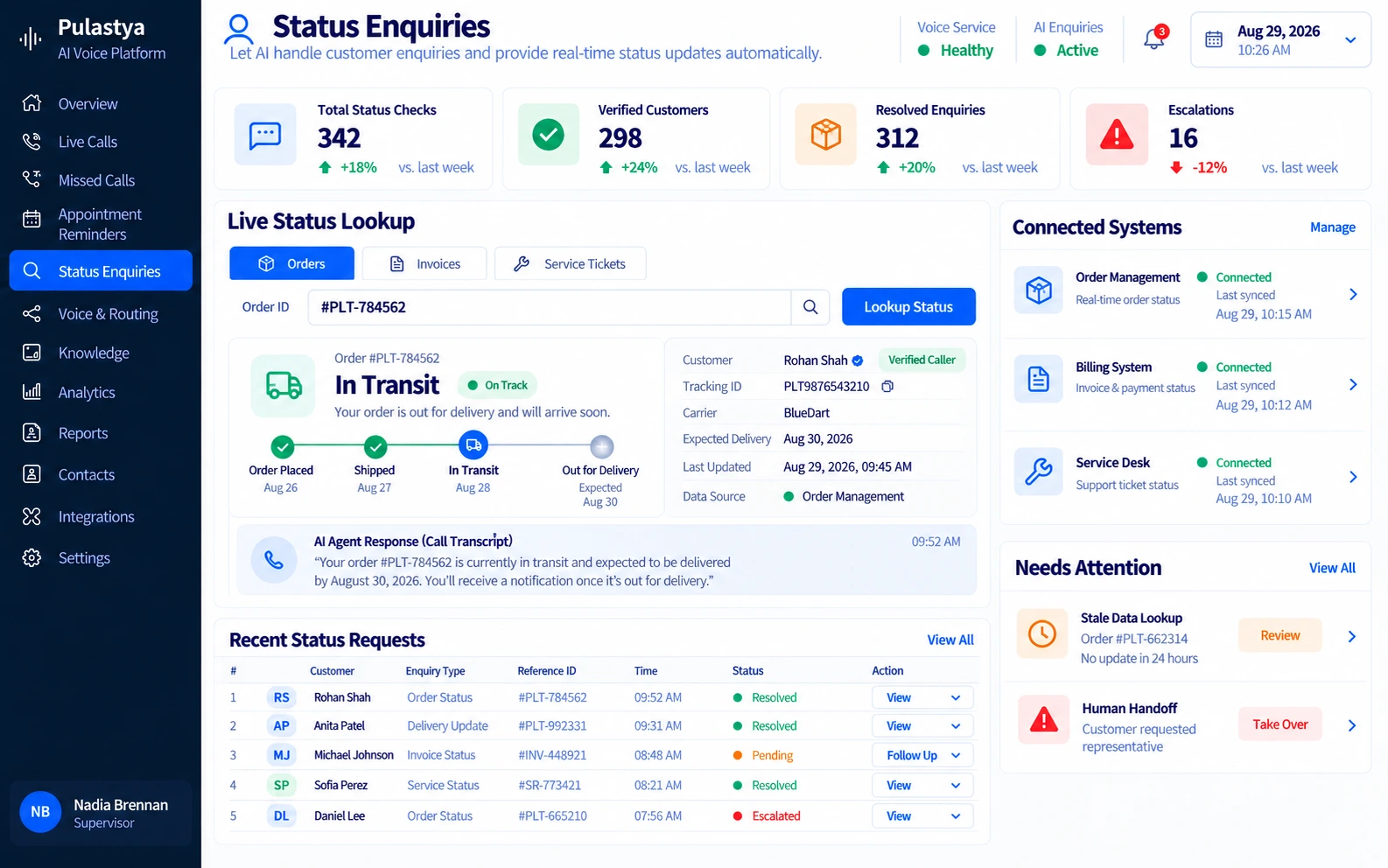
Task: Open Follow Up dropdown for Michael Johnson
Action: pyautogui.click(x=922, y=755)
